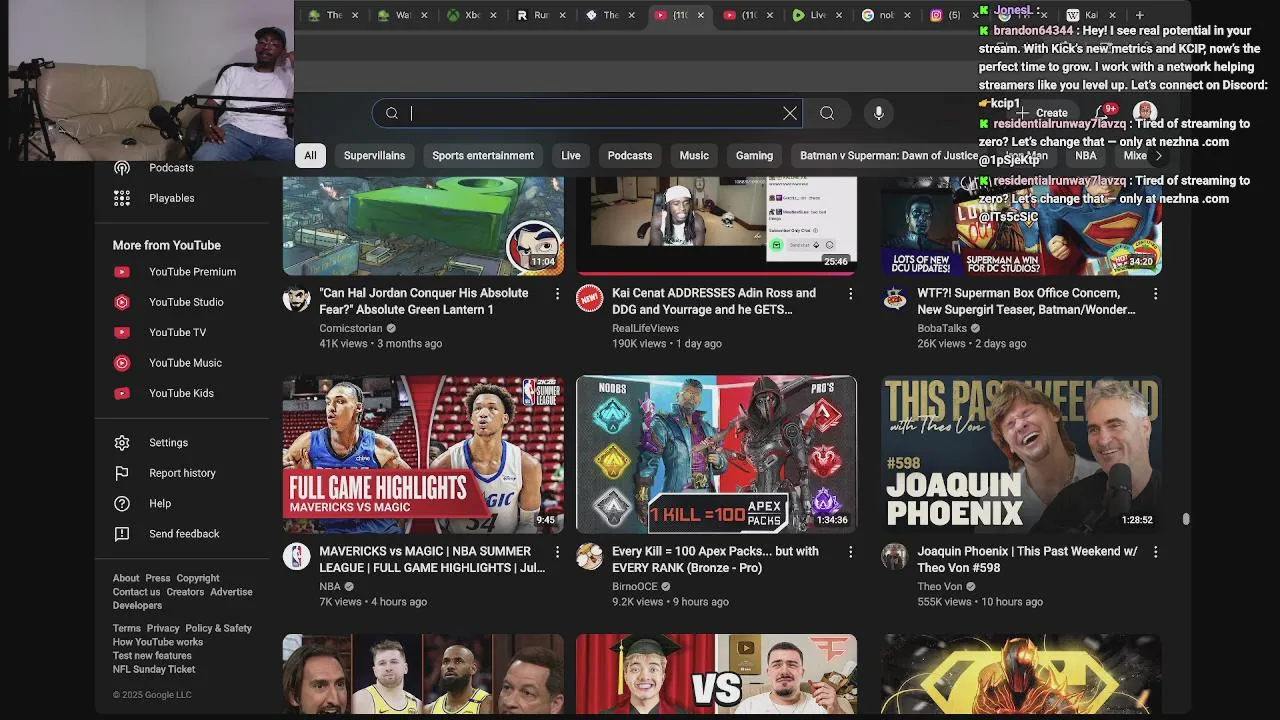The width and height of the screenshot is (1280, 720).
Task: Select the Gaming filter chip
Action: click(754, 155)
